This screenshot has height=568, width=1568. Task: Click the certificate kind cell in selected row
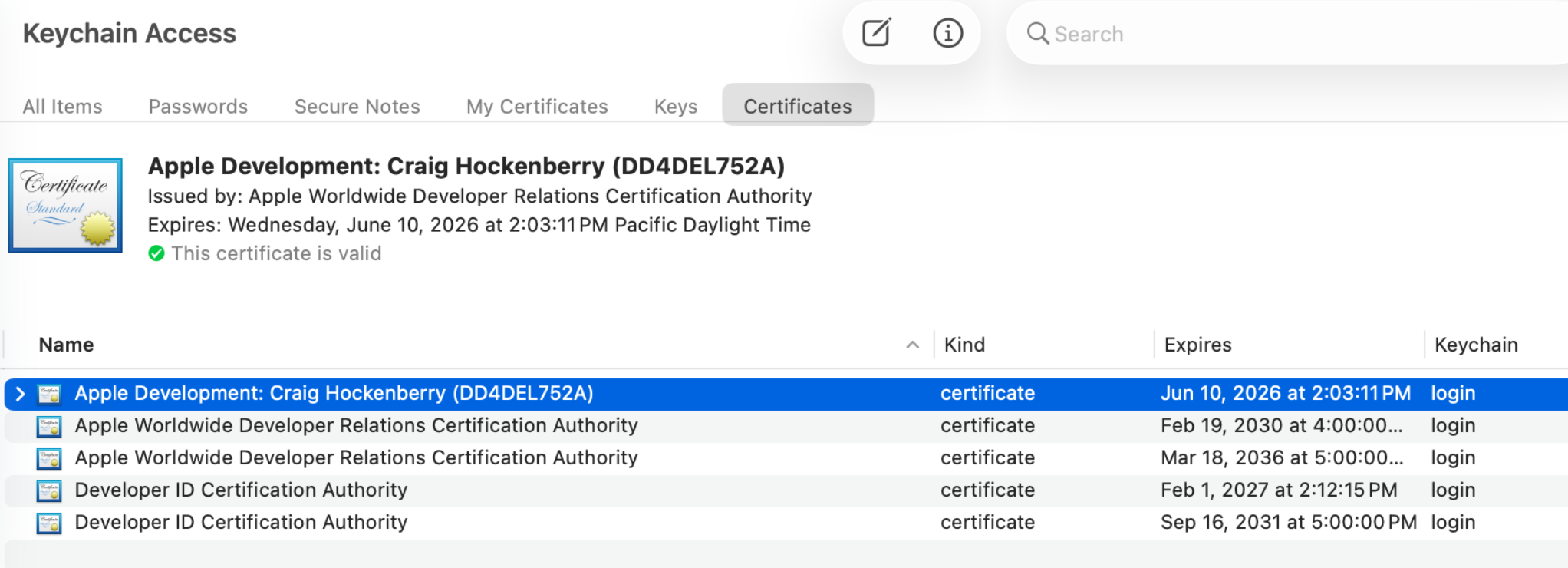(x=987, y=393)
